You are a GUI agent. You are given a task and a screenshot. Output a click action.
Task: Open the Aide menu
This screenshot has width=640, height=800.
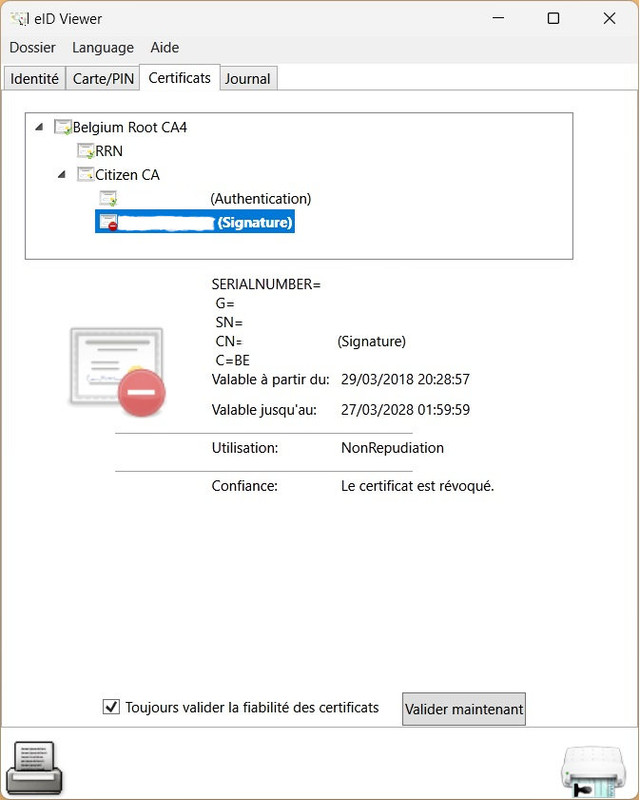(165, 47)
